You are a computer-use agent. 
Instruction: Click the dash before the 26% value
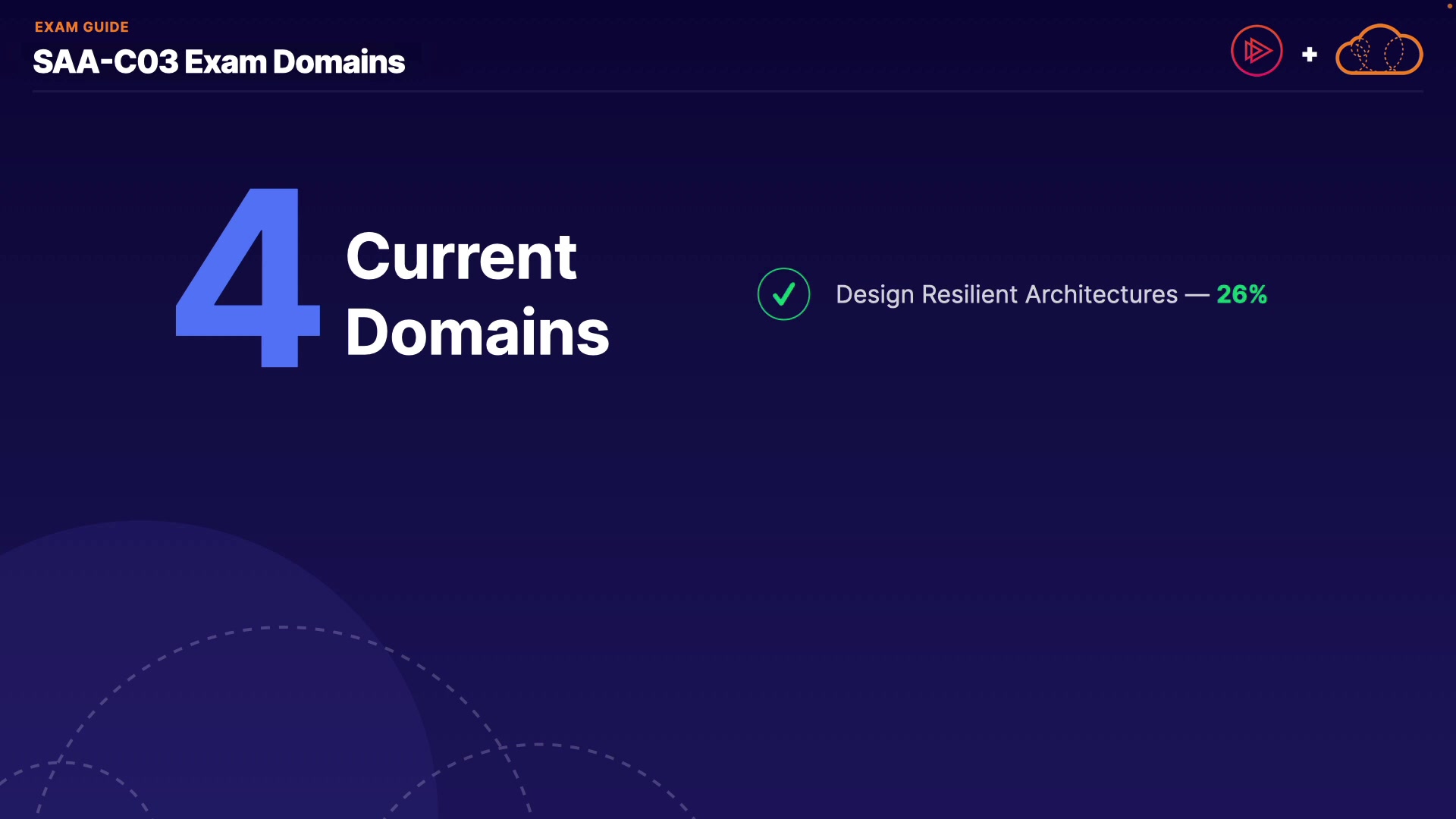click(x=1197, y=295)
